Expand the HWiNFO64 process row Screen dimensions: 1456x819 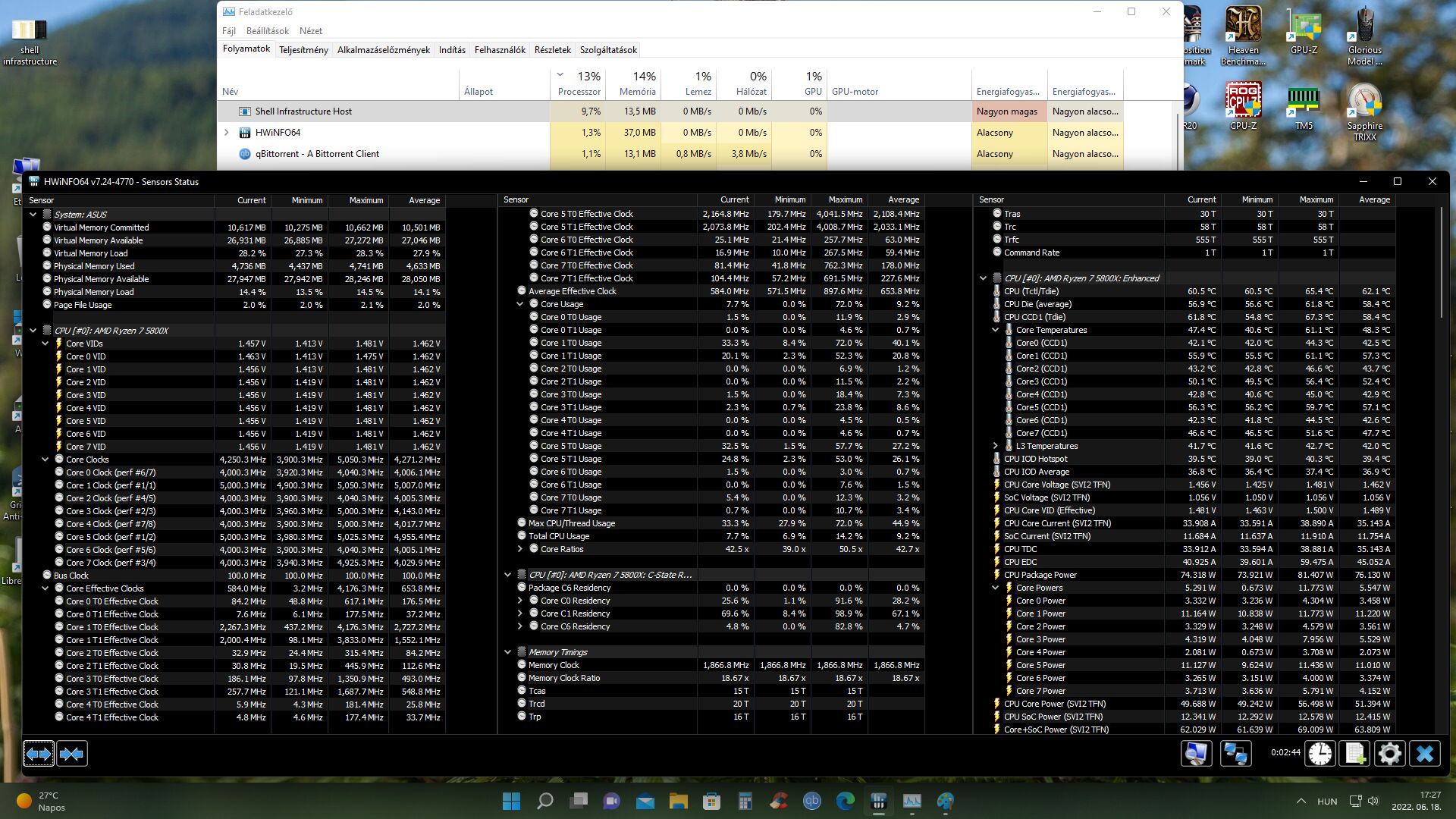click(x=226, y=133)
